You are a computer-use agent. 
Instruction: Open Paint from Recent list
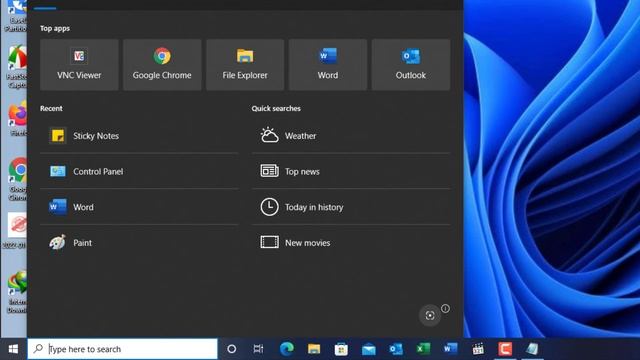139,243
